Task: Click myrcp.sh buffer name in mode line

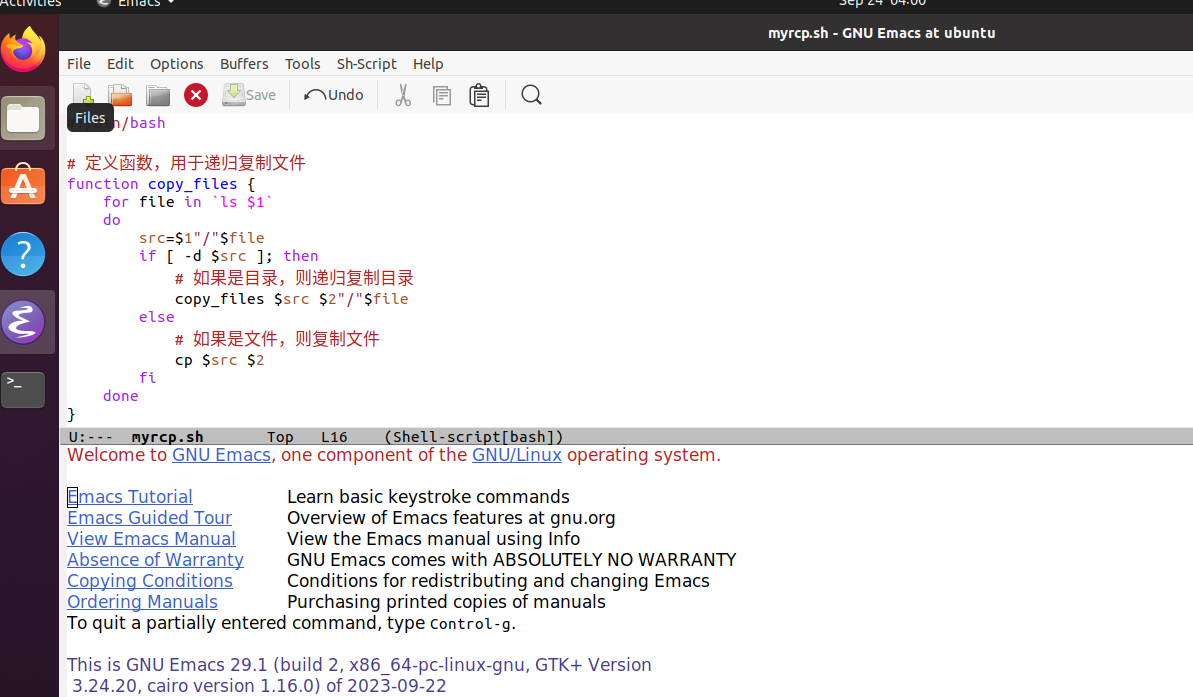Action: [x=167, y=437]
